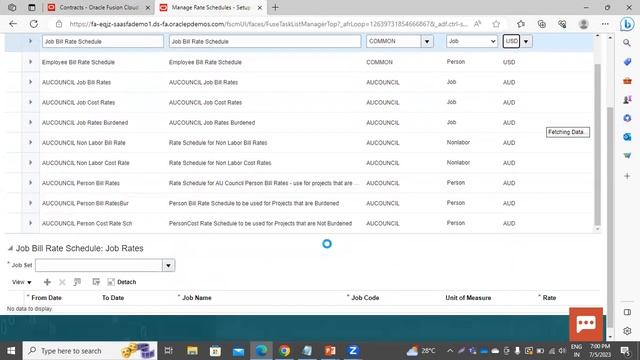The width and height of the screenshot is (640, 360).
Task: Open the Freeze column icon
Action: coord(77,282)
